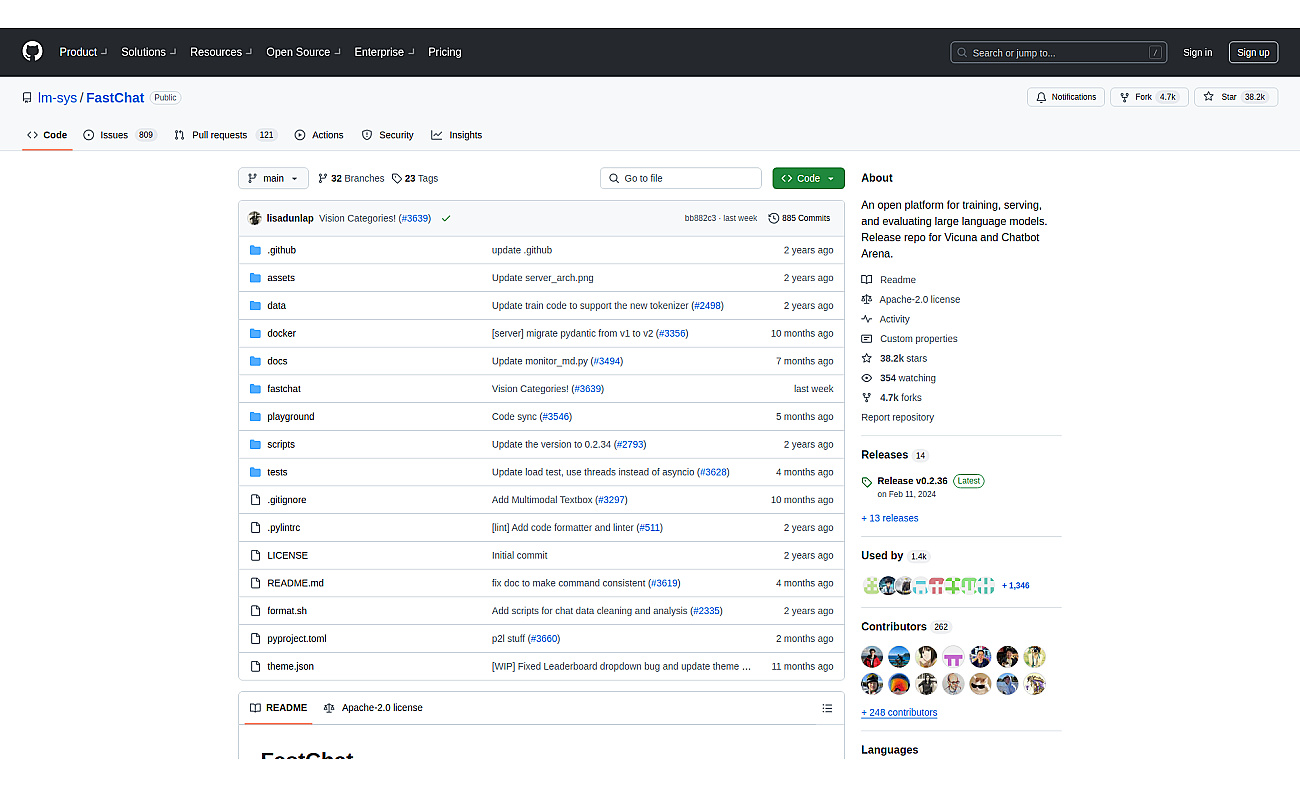Open the .github folder
Image resolution: width=1300 pixels, height=788 pixels.
coord(281,250)
